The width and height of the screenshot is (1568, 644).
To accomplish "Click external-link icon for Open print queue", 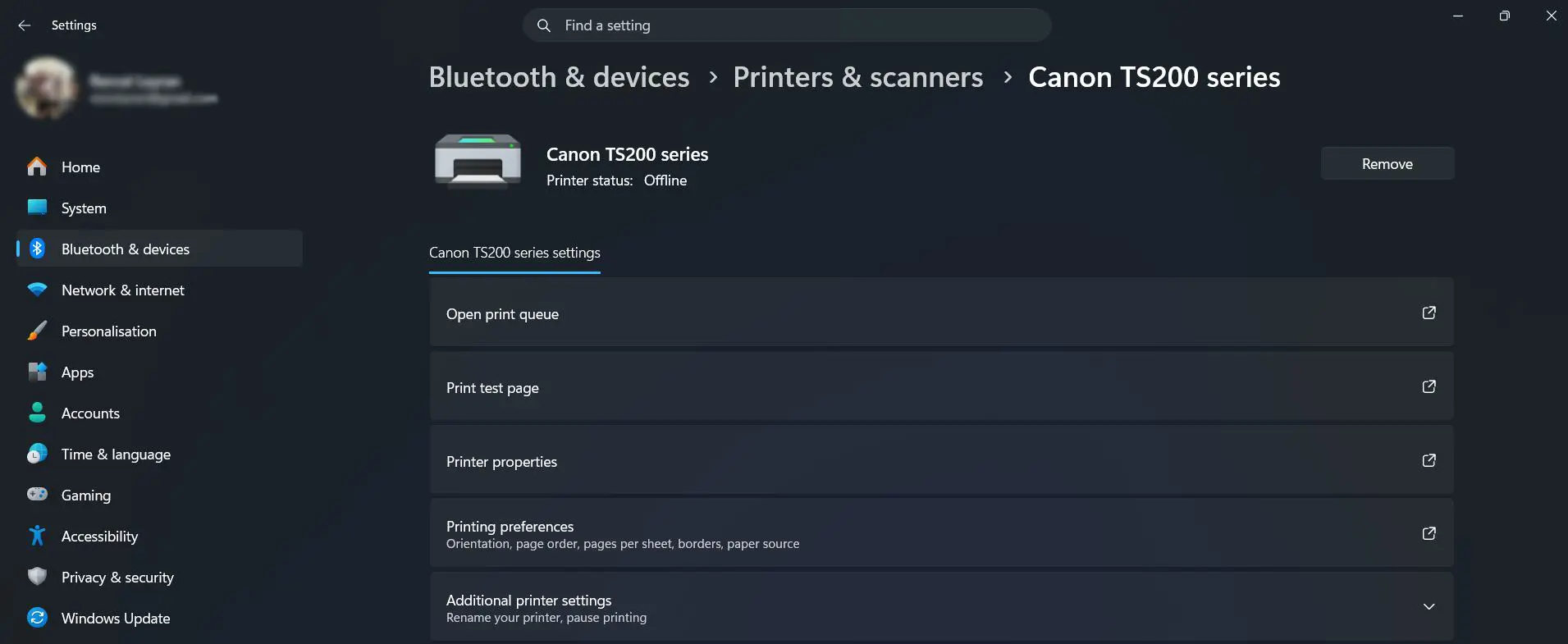I will (1429, 313).
